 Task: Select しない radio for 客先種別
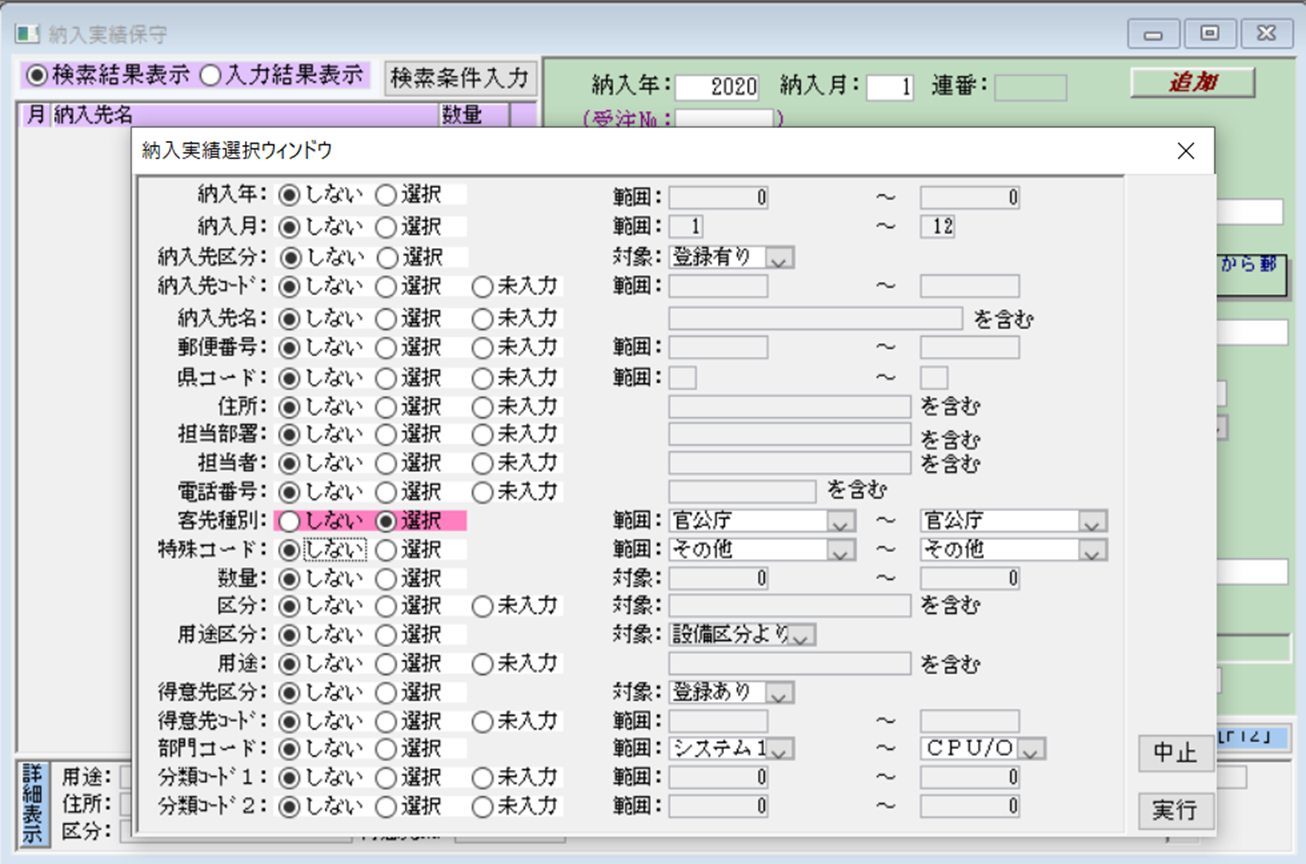(289, 521)
